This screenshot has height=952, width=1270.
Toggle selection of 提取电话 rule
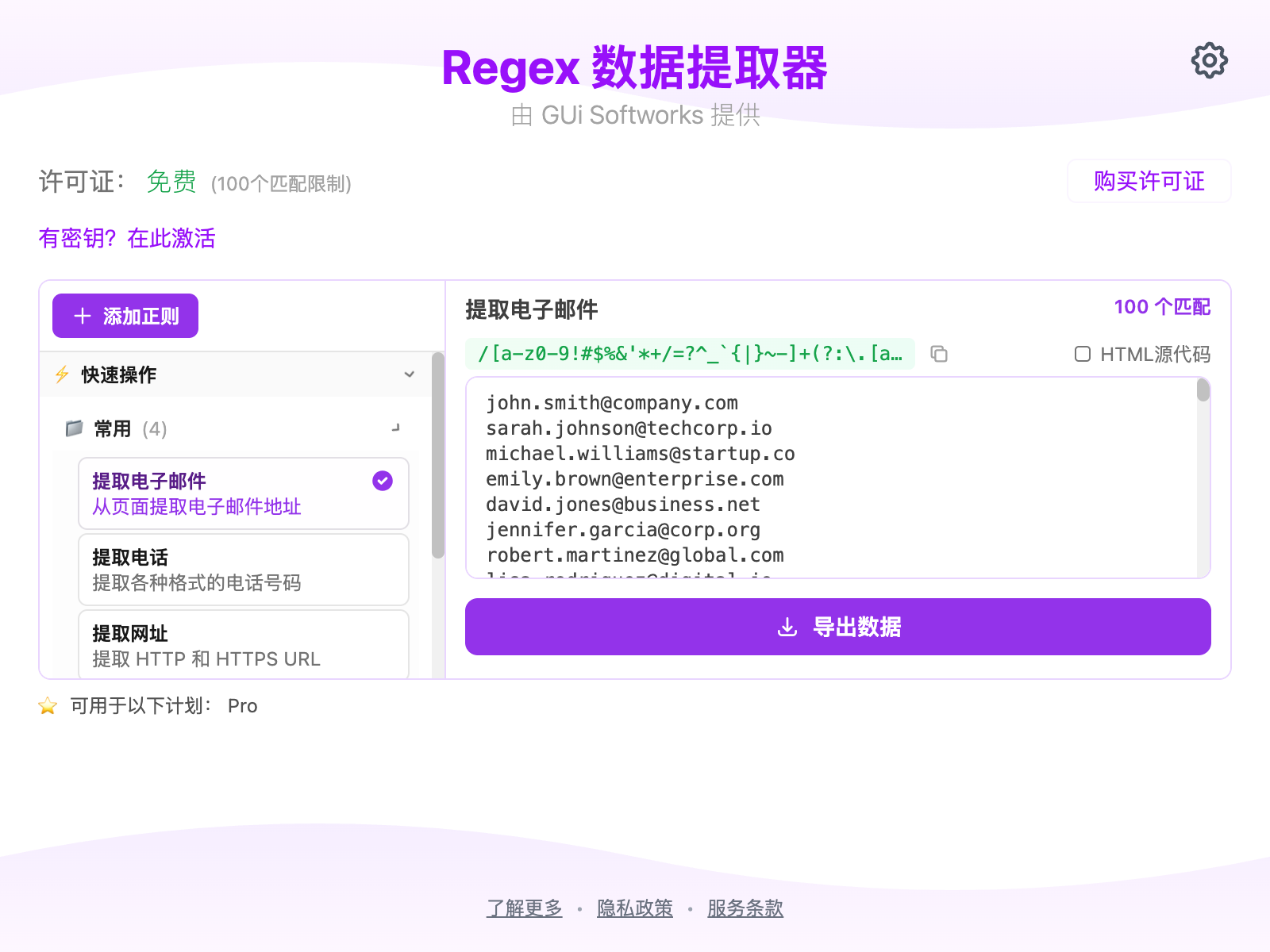(243, 570)
